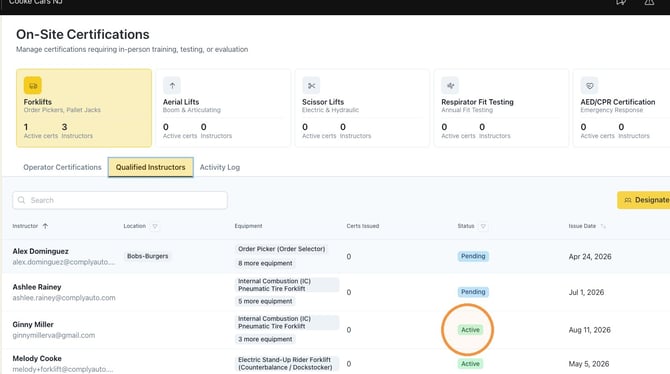Viewport: 670px width, 374px height.
Task: Click the Aug 11, 2026 date
Action: (x=589, y=330)
